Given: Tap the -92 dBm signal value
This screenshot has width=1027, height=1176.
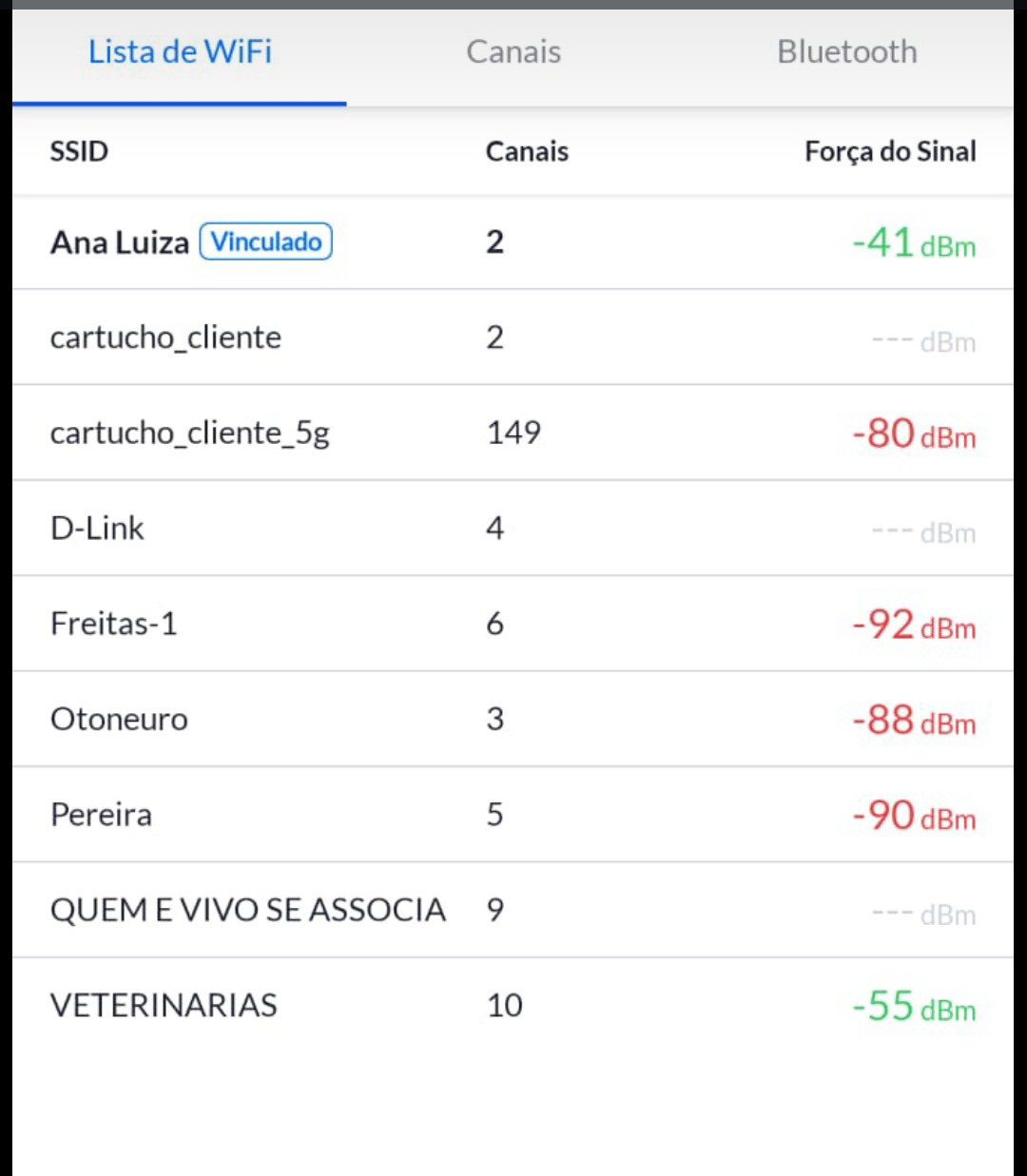Looking at the screenshot, I should 914,625.
